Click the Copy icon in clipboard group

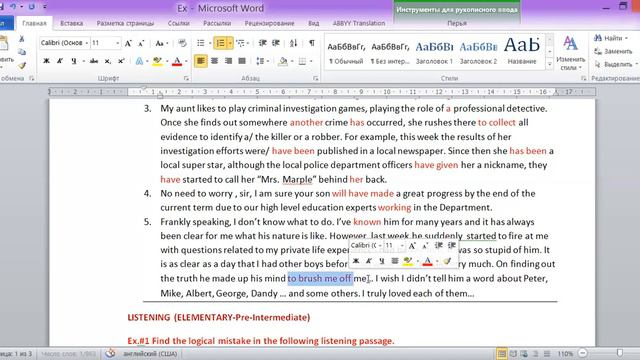[22, 52]
